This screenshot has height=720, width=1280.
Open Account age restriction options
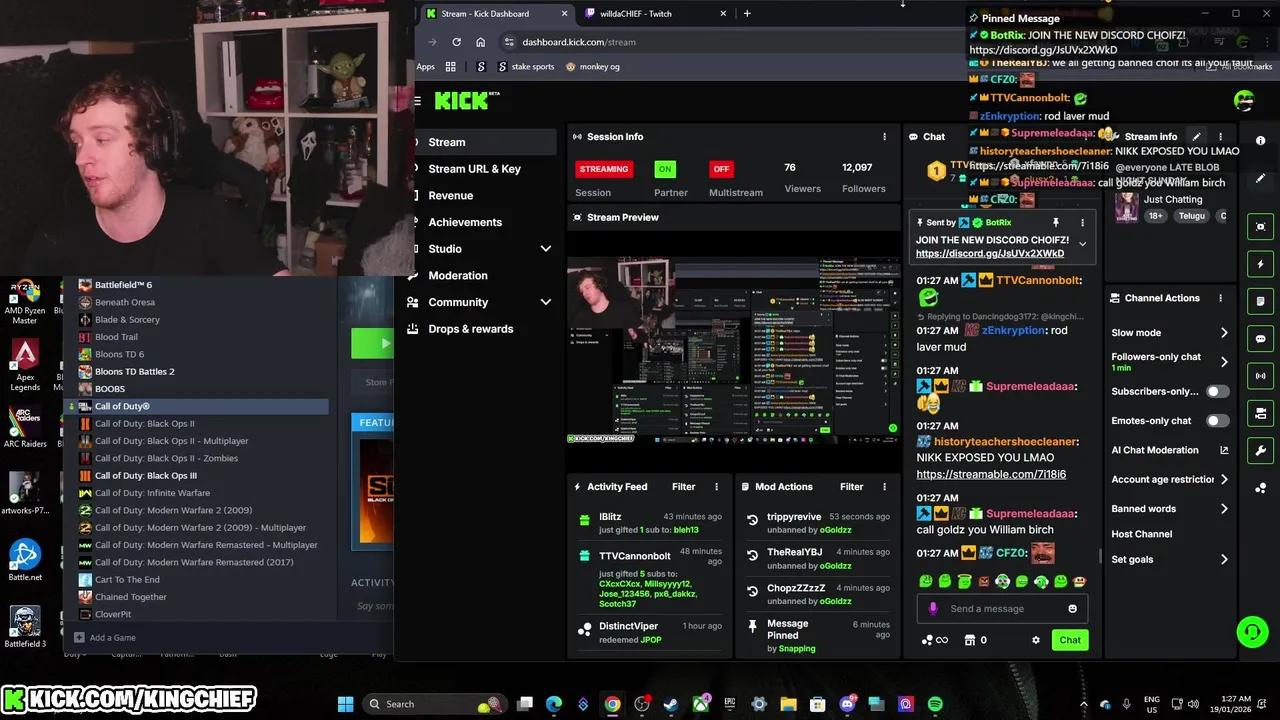point(1224,480)
